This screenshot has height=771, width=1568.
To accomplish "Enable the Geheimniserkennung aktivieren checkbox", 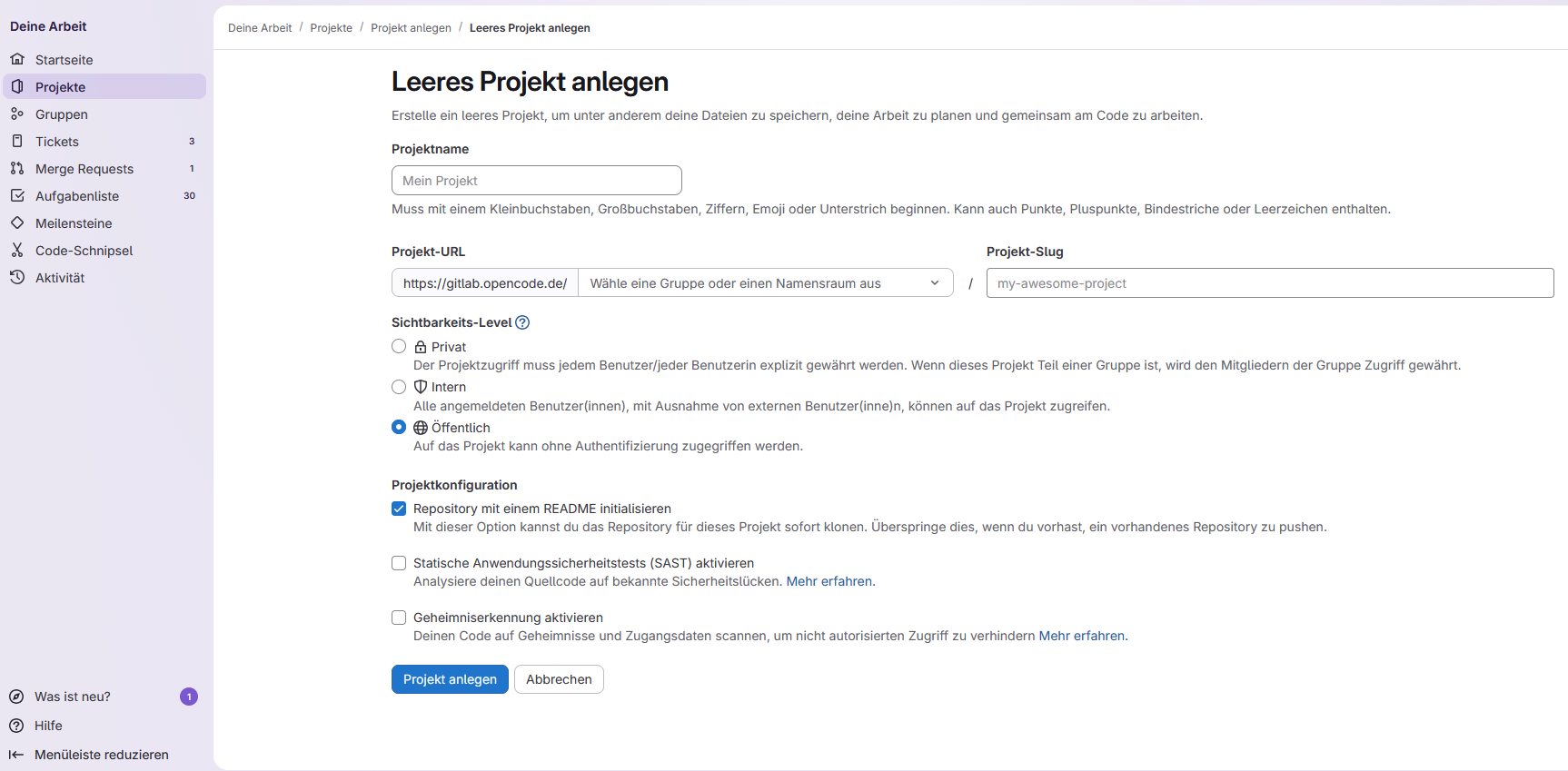I will (399, 618).
